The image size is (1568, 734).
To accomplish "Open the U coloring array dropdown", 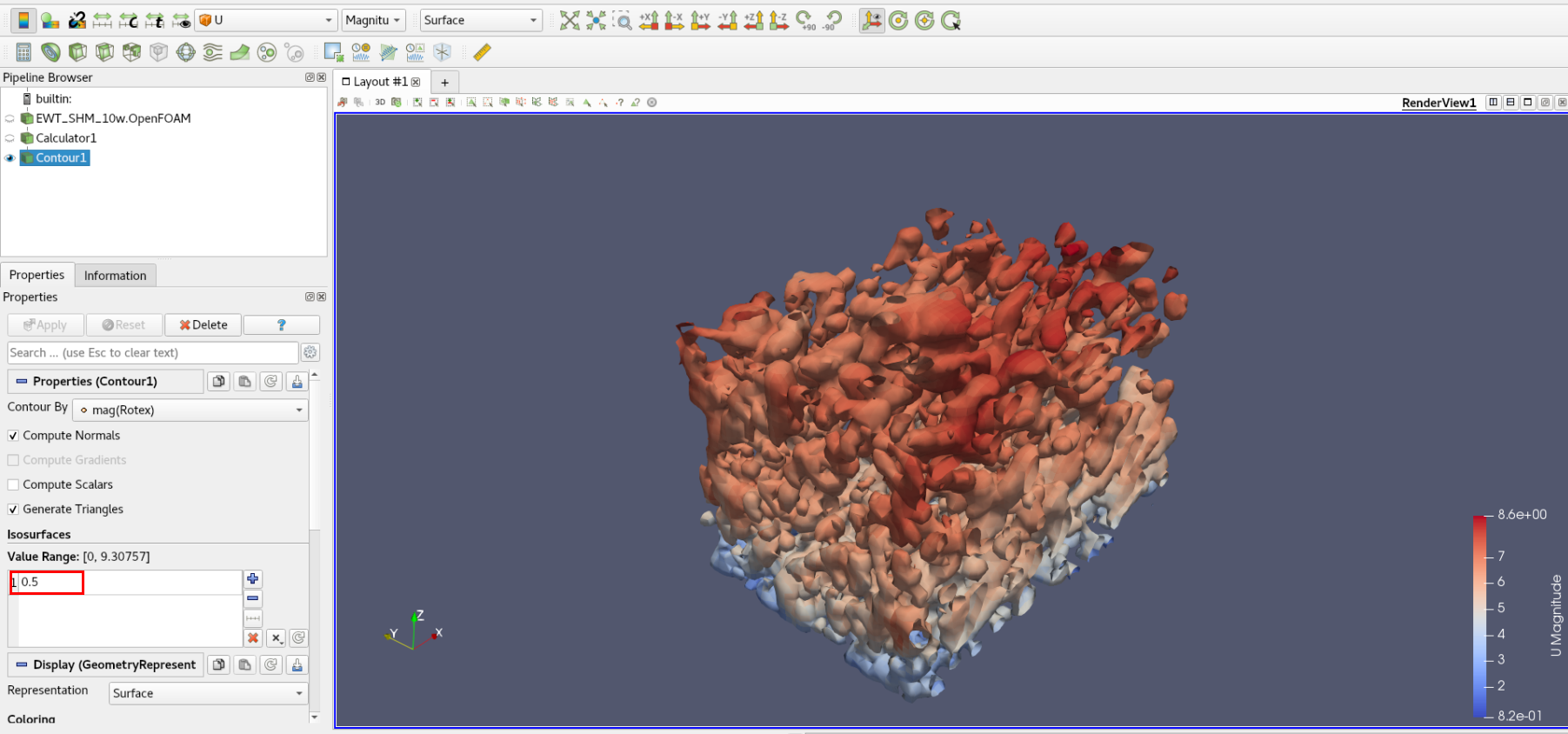I will point(266,20).
